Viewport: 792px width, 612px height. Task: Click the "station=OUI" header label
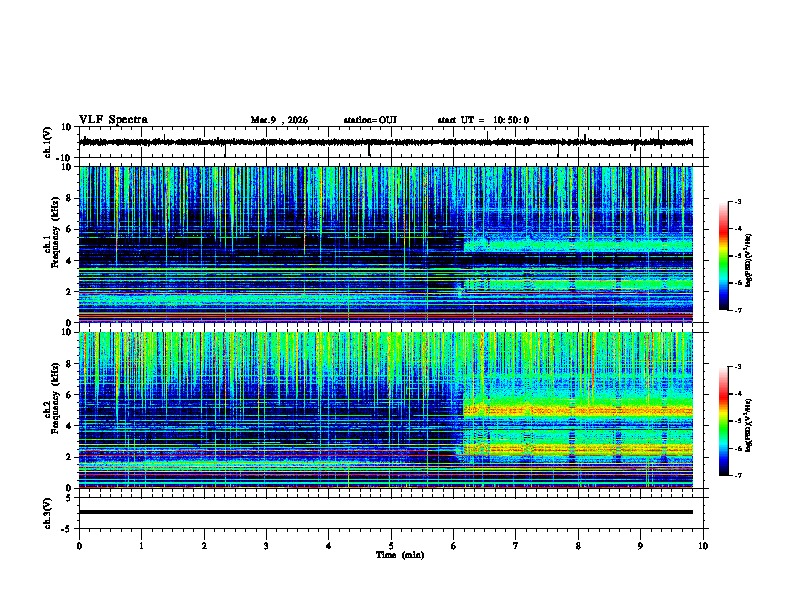pos(370,120)
